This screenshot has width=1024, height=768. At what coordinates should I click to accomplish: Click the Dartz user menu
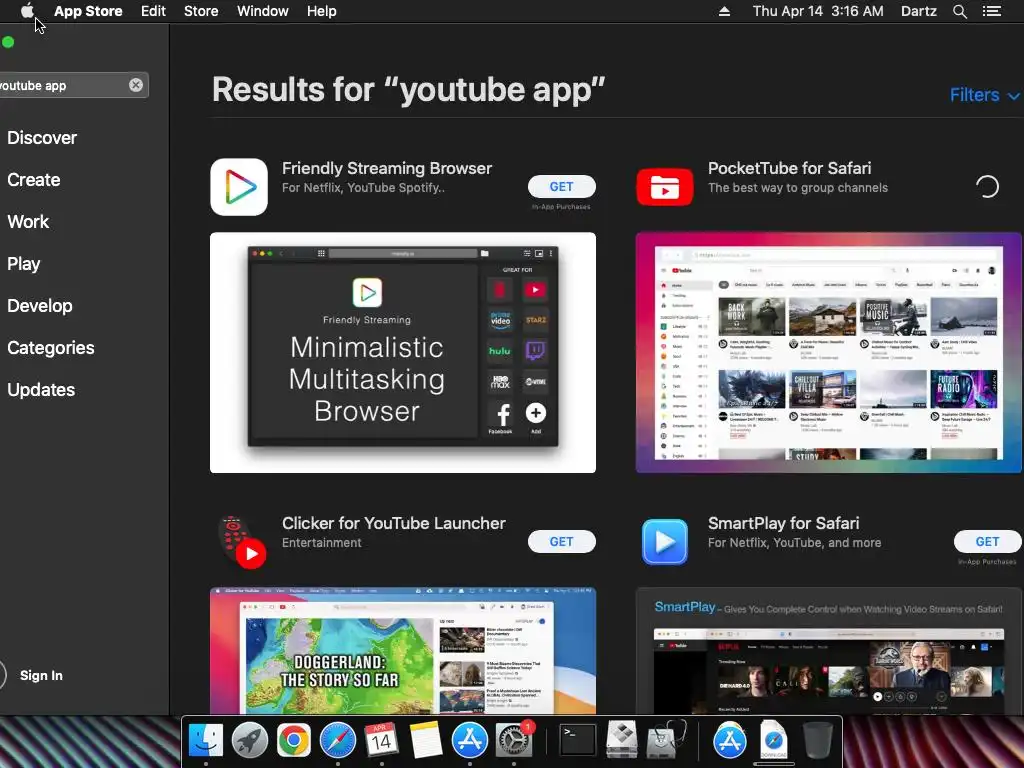[x=918, y=11]
